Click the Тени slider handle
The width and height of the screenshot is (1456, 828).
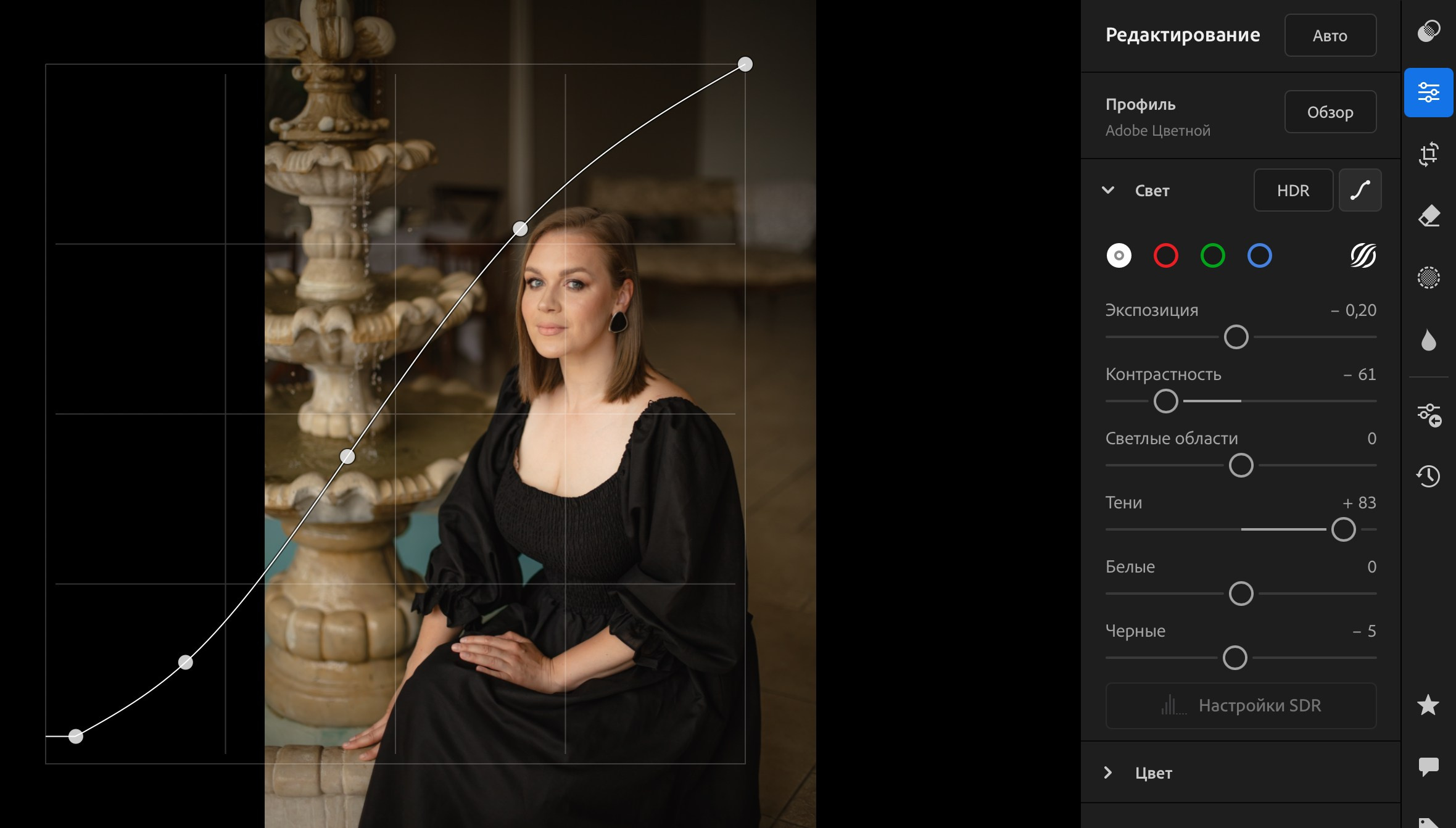coord(1343,529)
